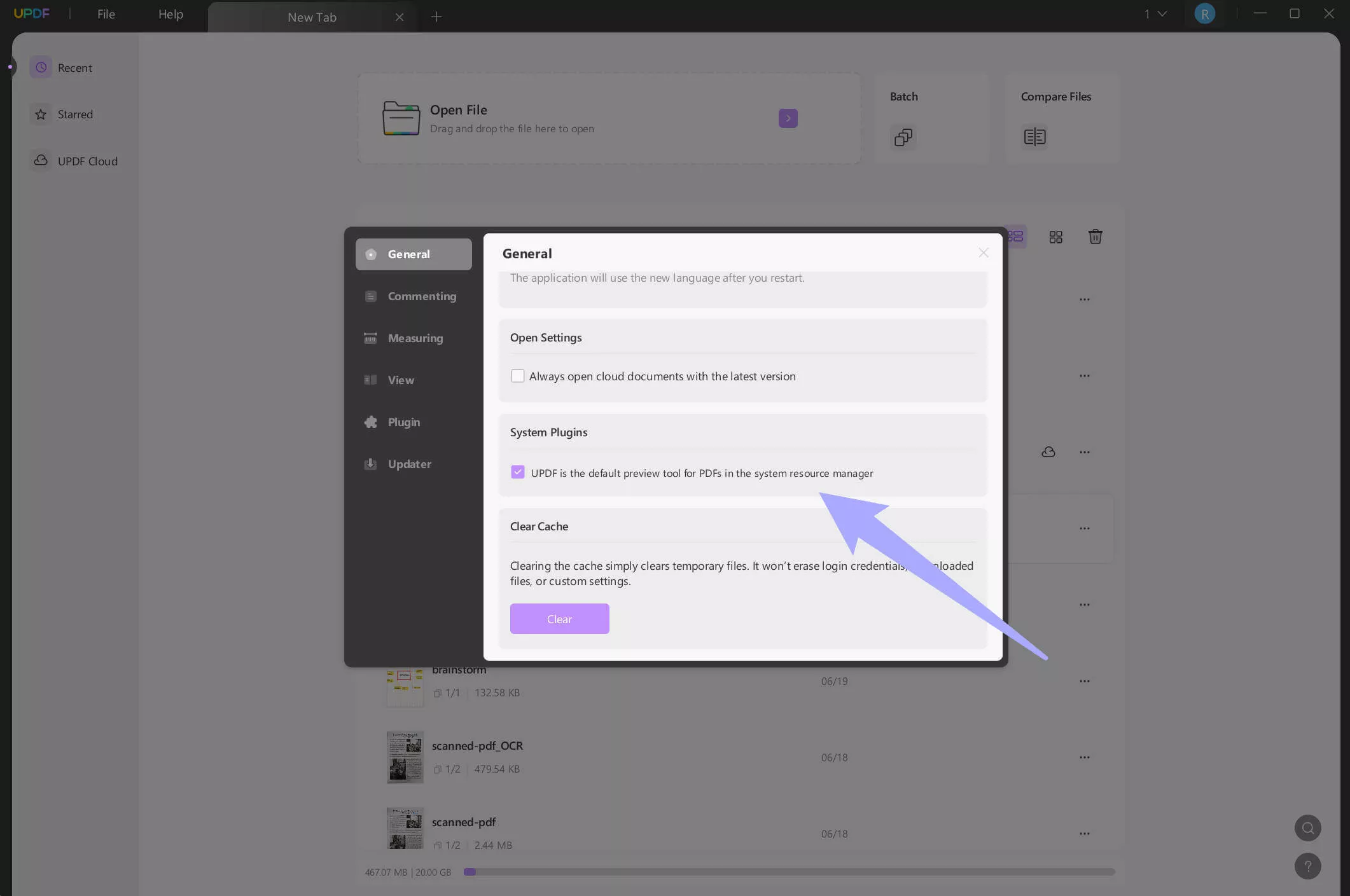This screenshot has height=896, width=1350.
Task: Close the General preferences dialog
Action: 984,253
